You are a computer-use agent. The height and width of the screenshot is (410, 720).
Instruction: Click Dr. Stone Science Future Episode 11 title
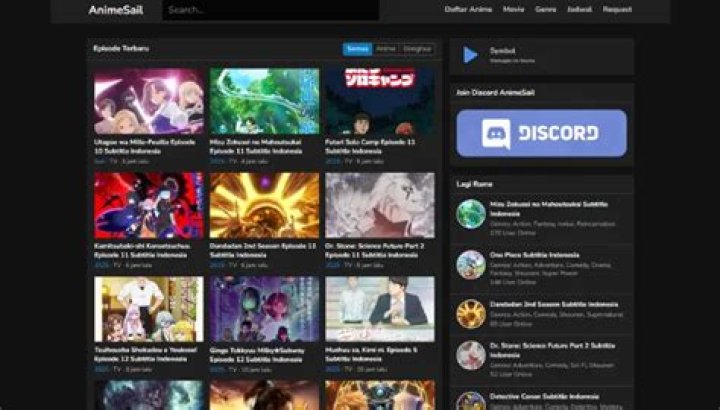[x=375, y=250]
